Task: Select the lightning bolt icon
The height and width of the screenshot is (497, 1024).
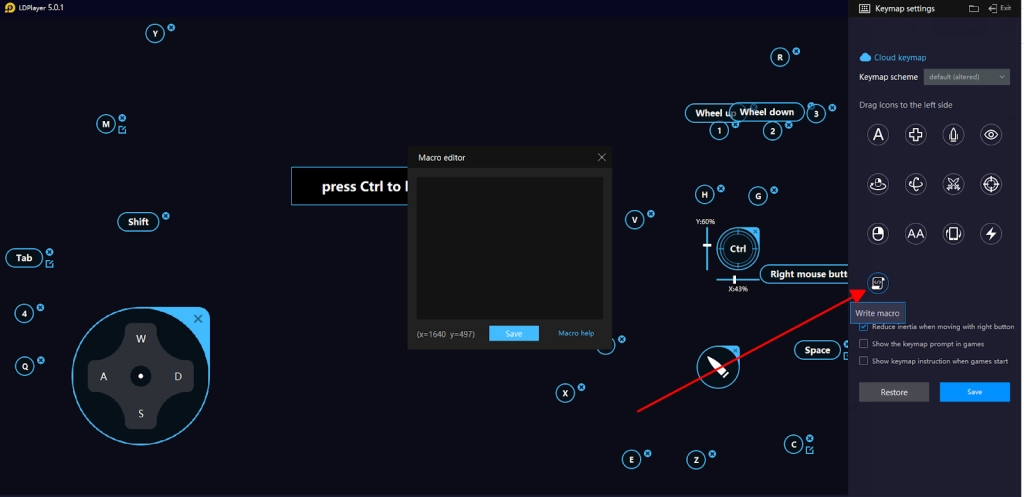Action: (x=990, y=234)
